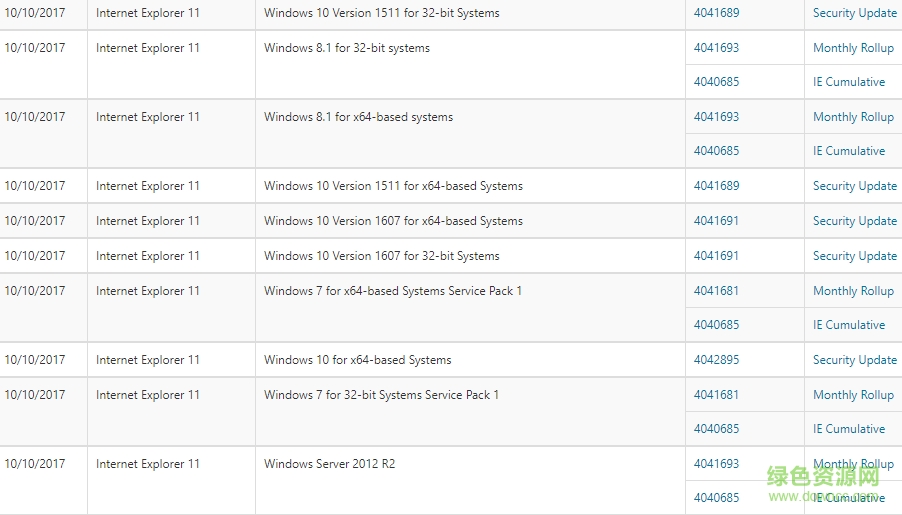Open KB 4041691 for Windows 10 1607 x64
The image size is (902, 515).
point(716,221)
